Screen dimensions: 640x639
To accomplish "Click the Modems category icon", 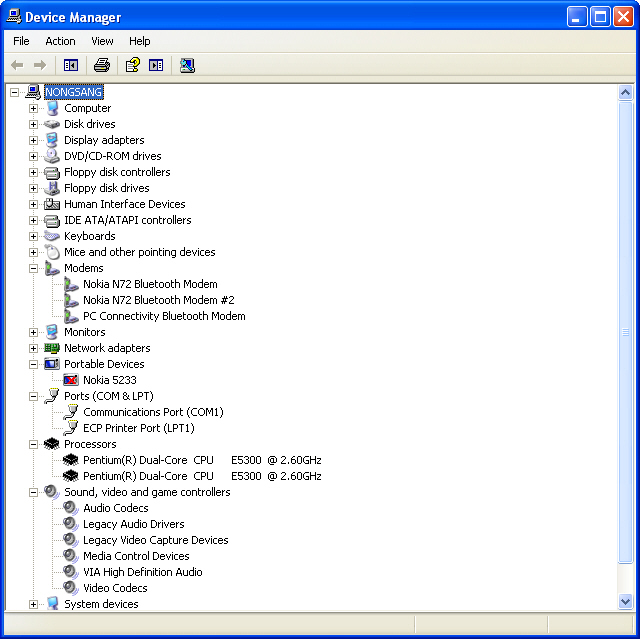I will pos(52,268).
